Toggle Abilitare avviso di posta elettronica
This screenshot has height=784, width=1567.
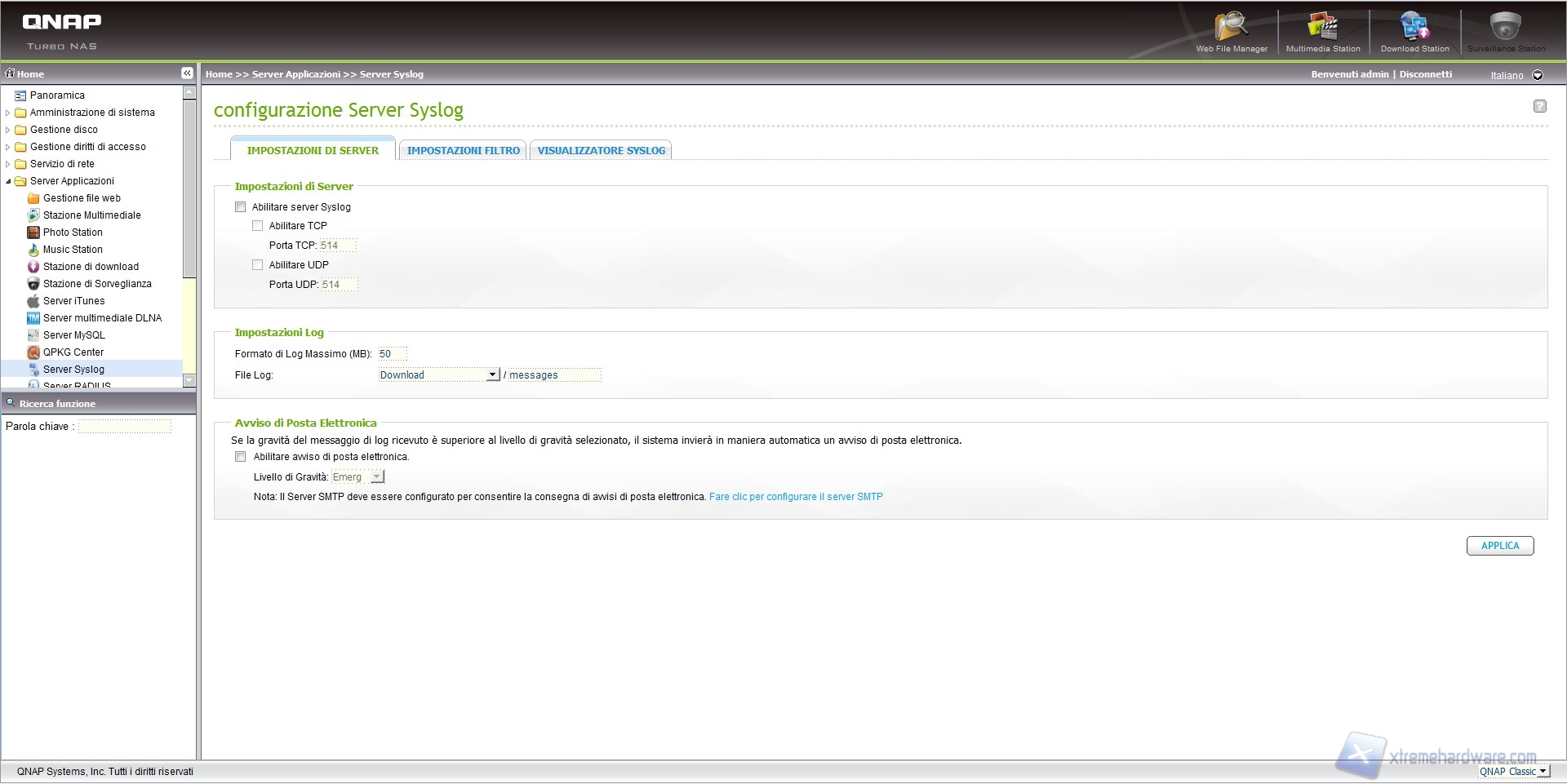pyautogui.click(x=241, y=457)
